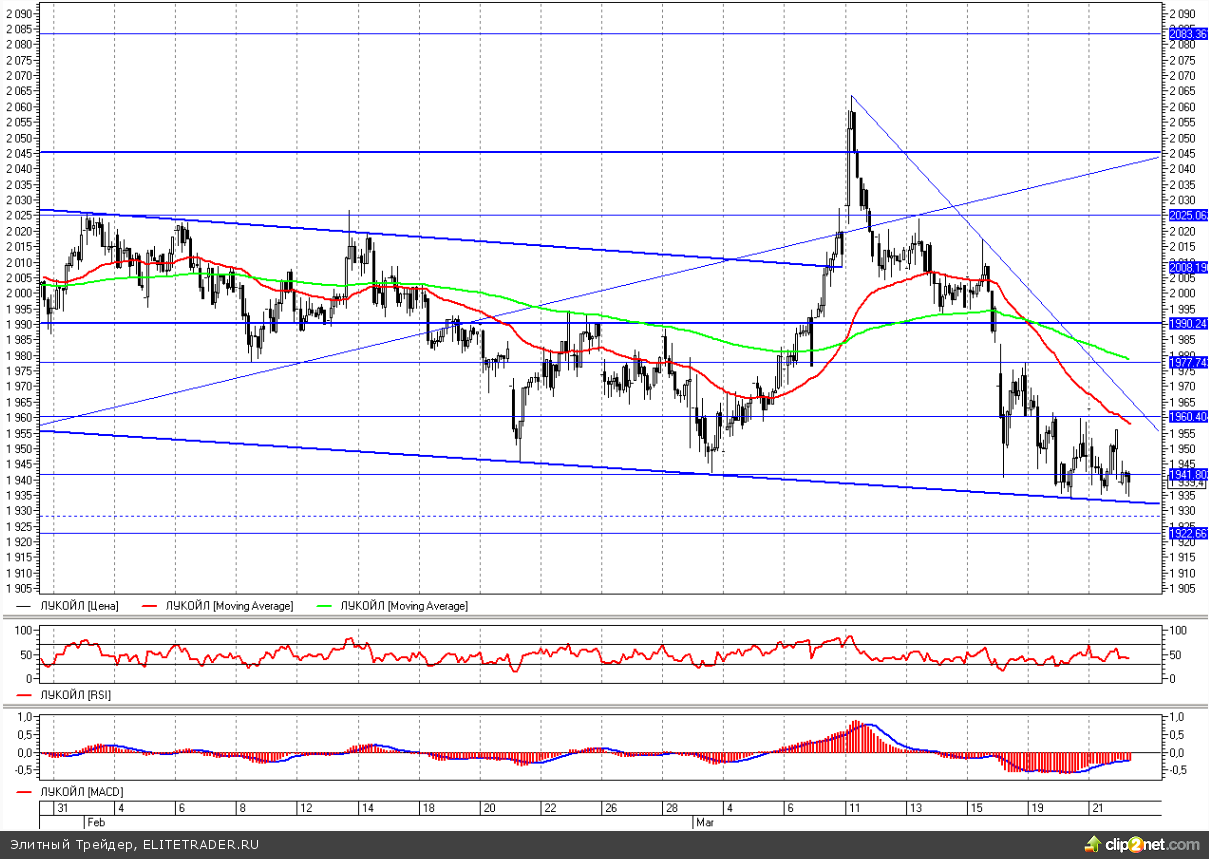
Task: Click the 2008.19 price level tag
Action: click(x=1187, y=268)
